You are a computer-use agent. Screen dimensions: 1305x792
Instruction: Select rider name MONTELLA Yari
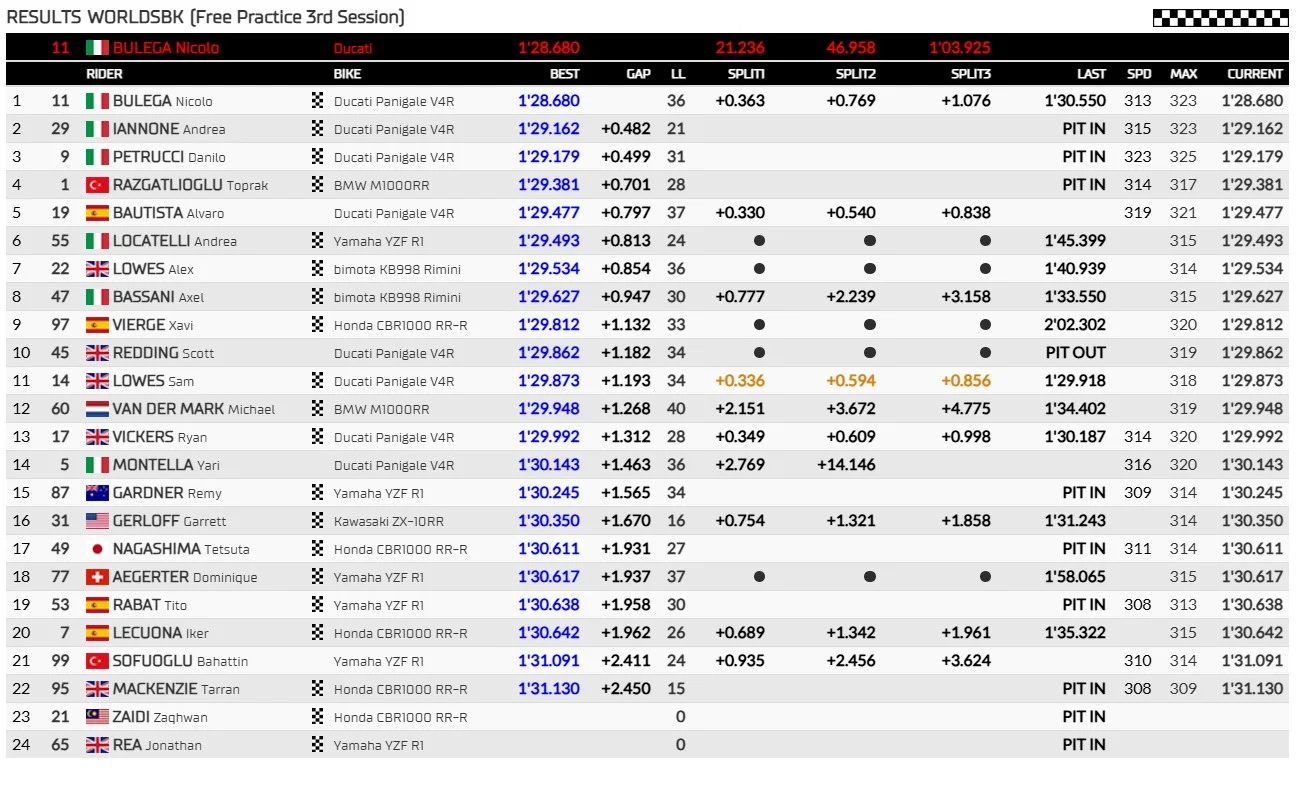pyautogui.click(x=166, y=465)
